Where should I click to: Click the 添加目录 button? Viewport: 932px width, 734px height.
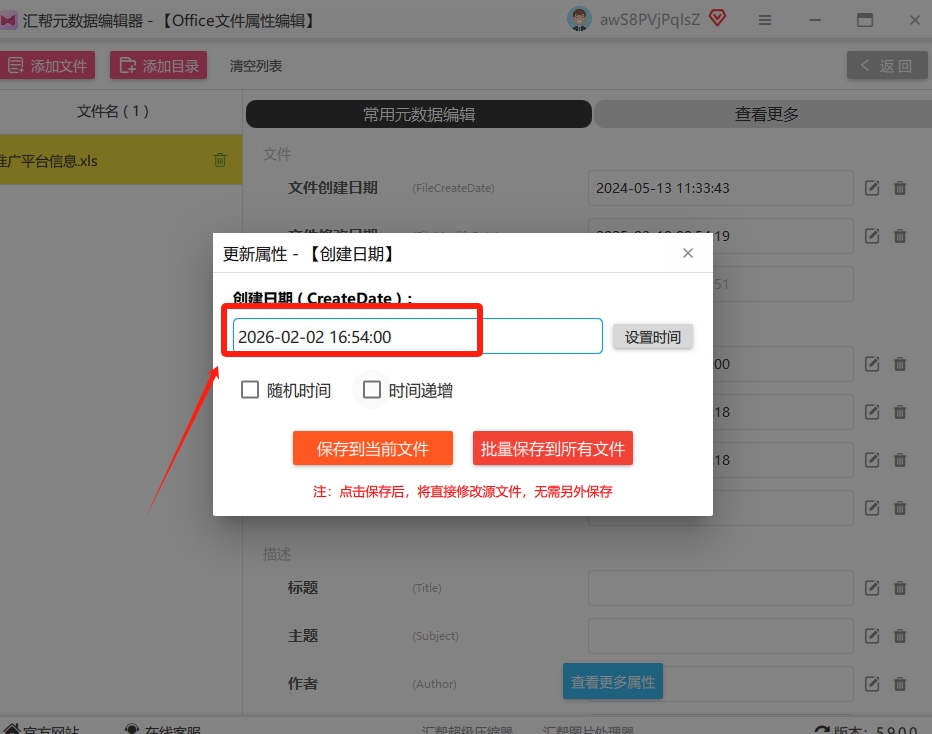158,65
